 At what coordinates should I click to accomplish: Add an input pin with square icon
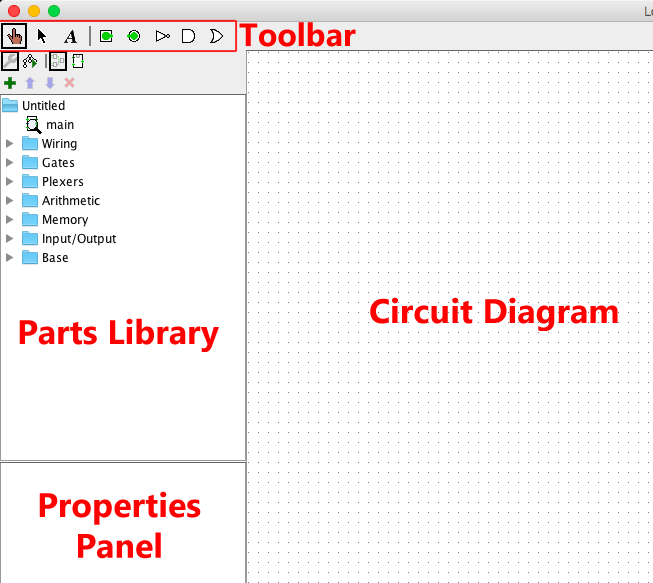106,36
